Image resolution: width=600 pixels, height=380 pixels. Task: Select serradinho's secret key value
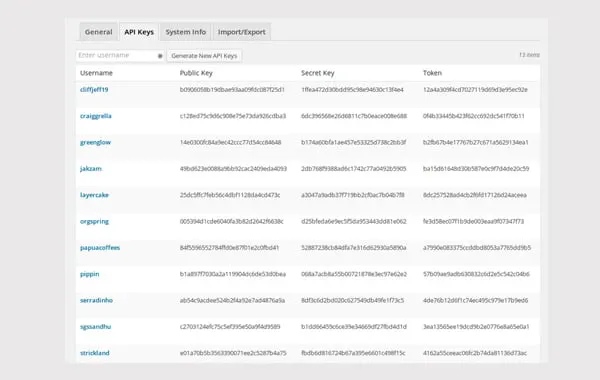click(353, 300)
